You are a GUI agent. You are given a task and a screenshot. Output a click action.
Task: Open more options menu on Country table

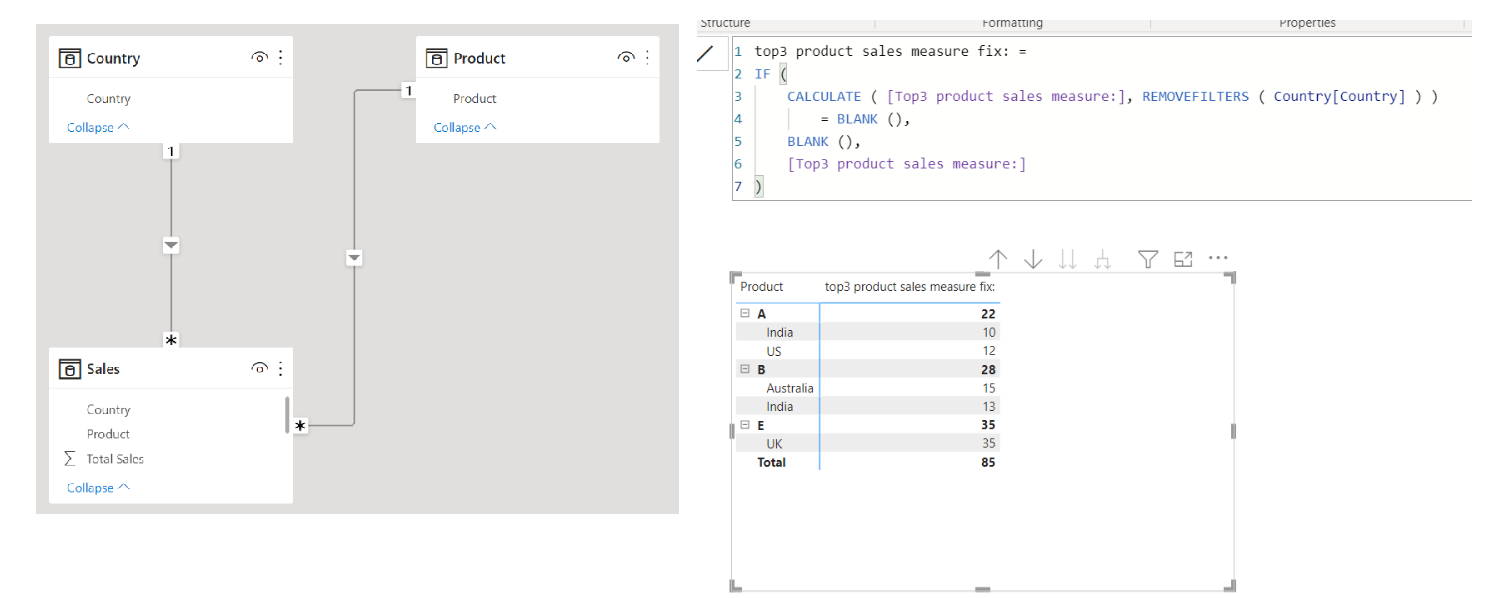tap(280, 58)
